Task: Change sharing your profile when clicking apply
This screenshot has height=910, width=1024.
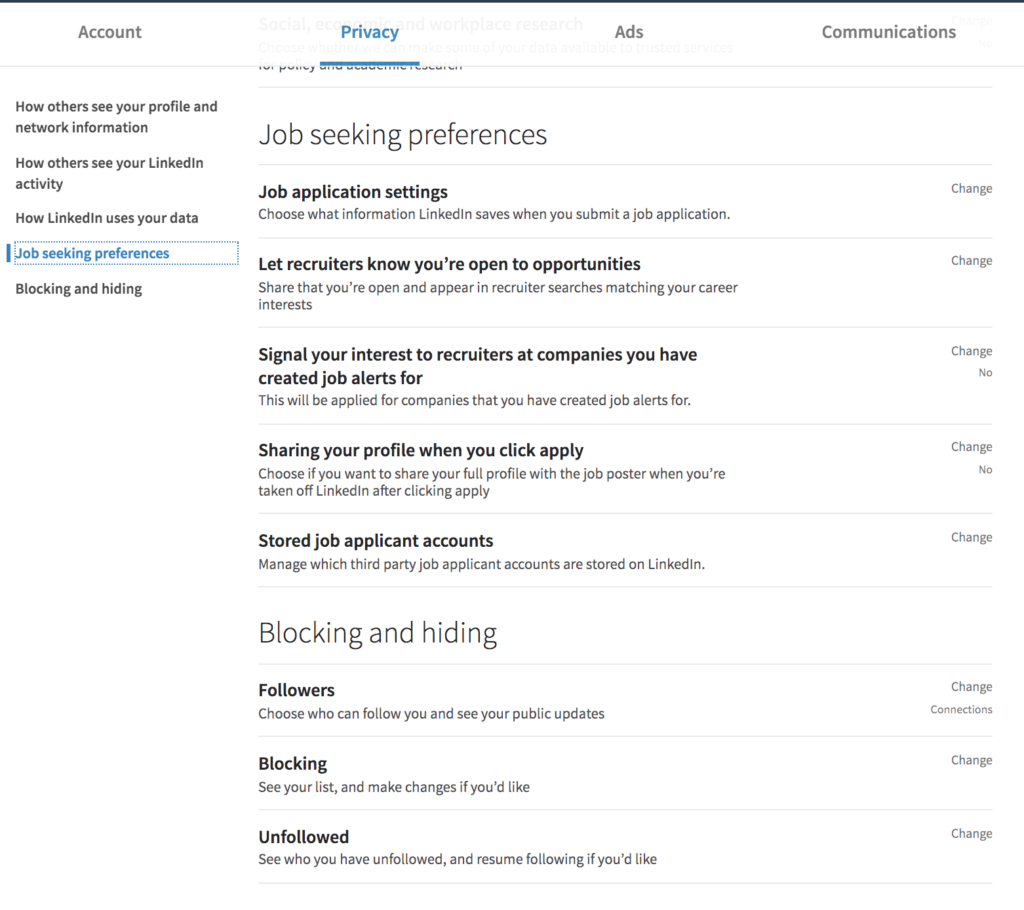Action: [x=971, y=446]
